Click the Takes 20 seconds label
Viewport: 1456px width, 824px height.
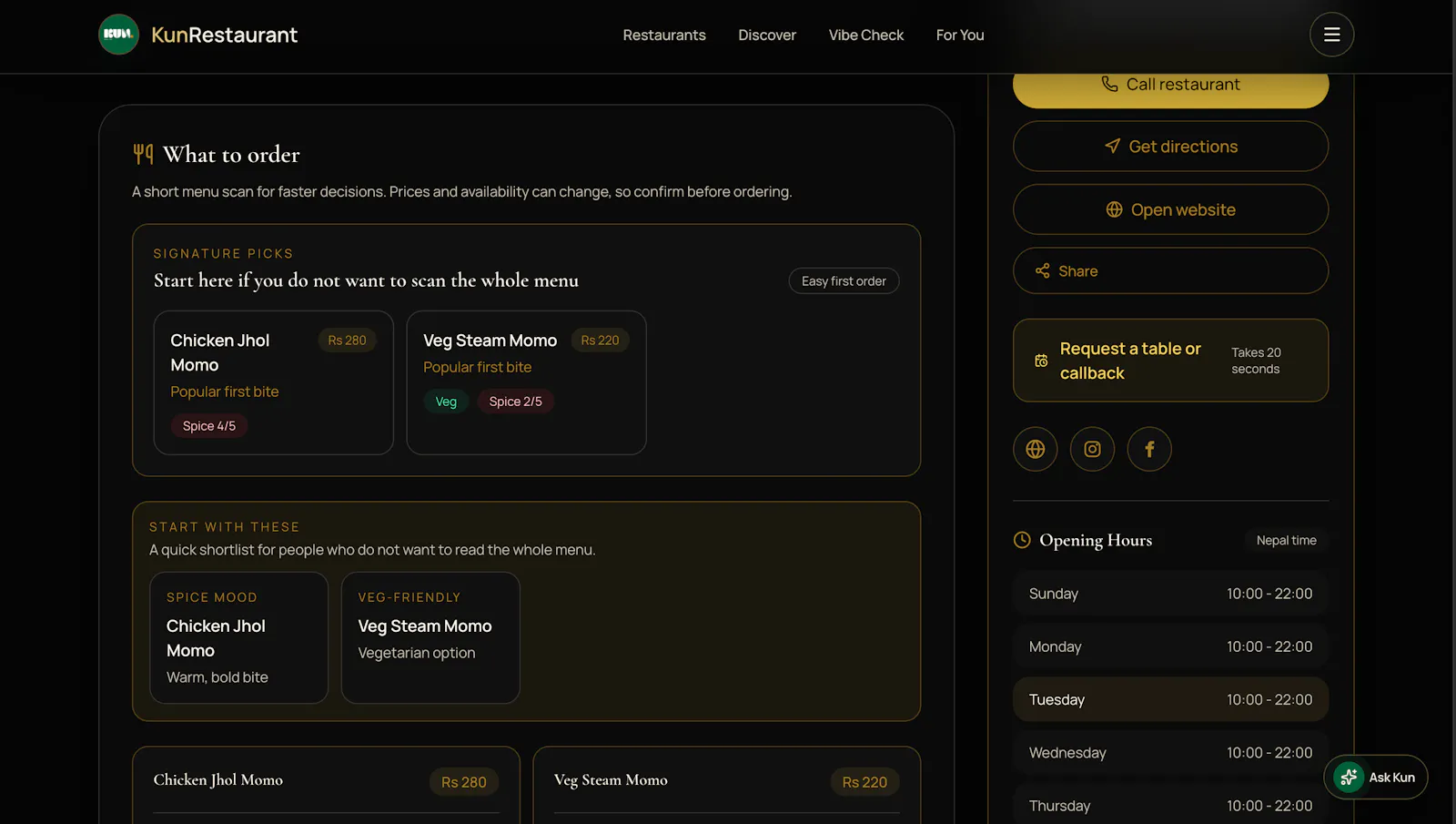coord(1256,361)
